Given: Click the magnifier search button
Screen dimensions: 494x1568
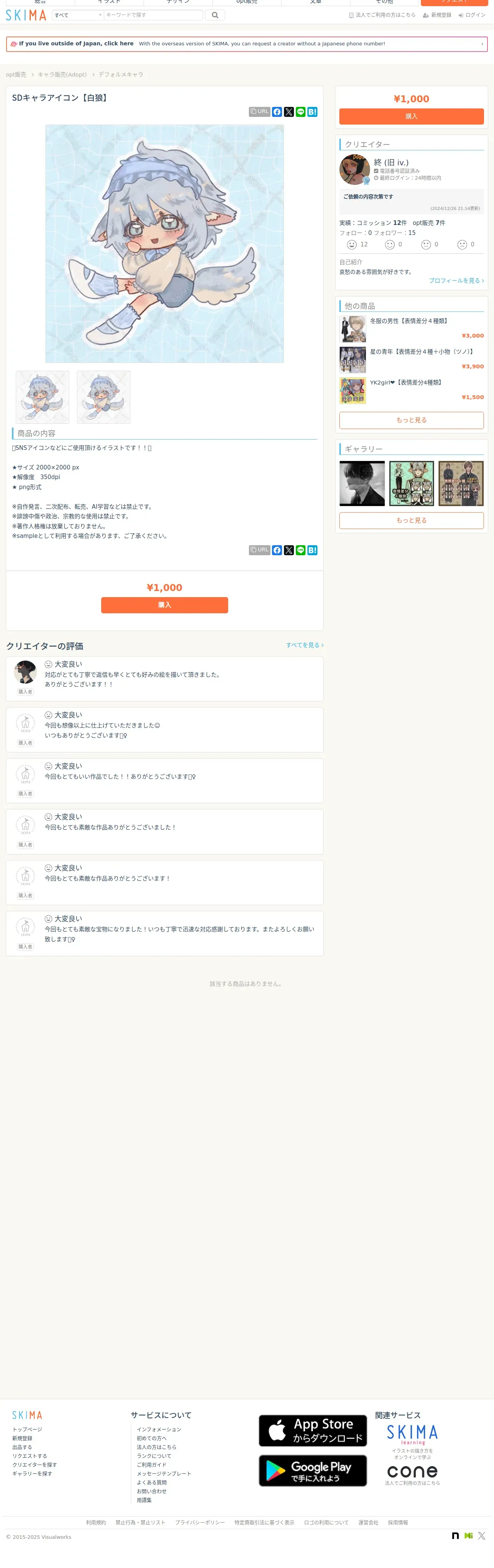Looking at the screenshot, I should point(215,15).
